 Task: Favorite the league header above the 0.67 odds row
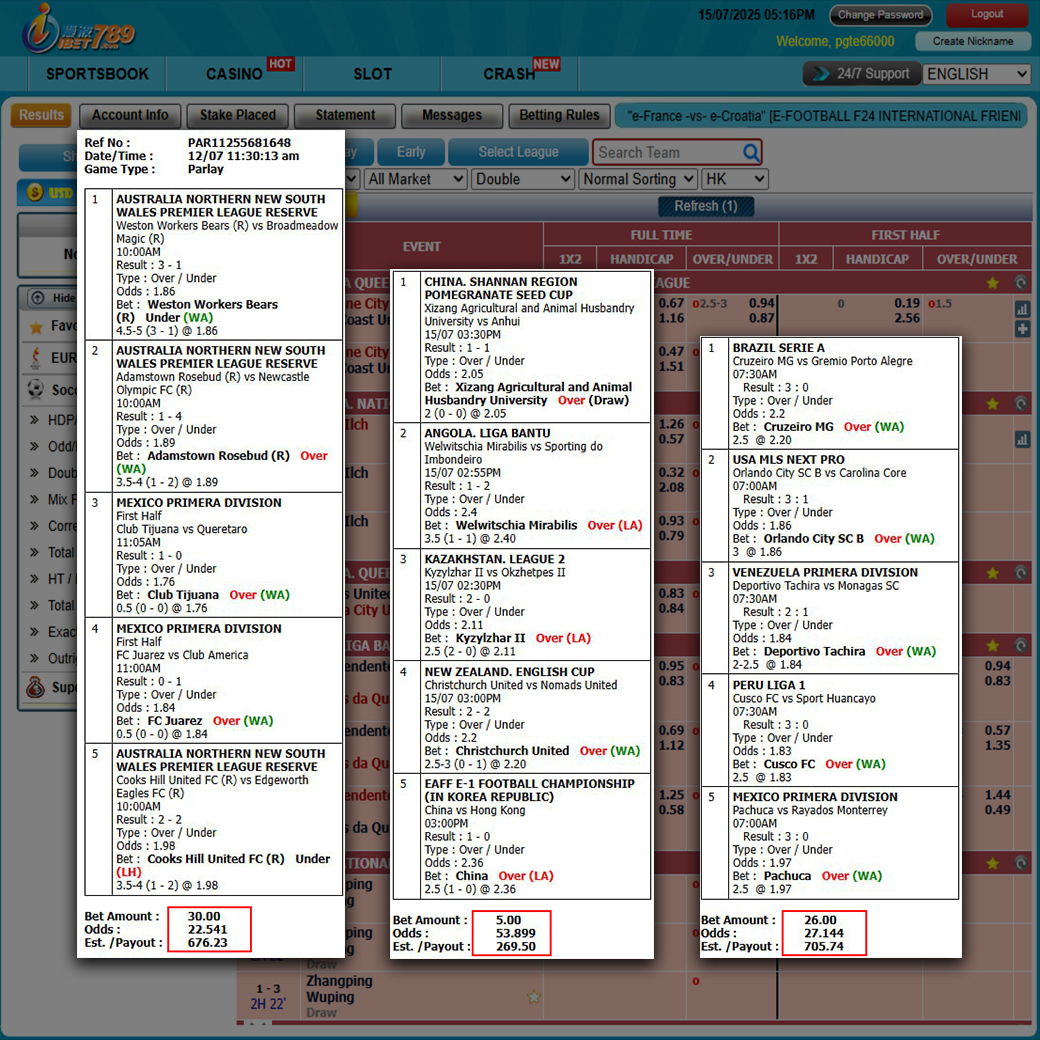(992, 283)
